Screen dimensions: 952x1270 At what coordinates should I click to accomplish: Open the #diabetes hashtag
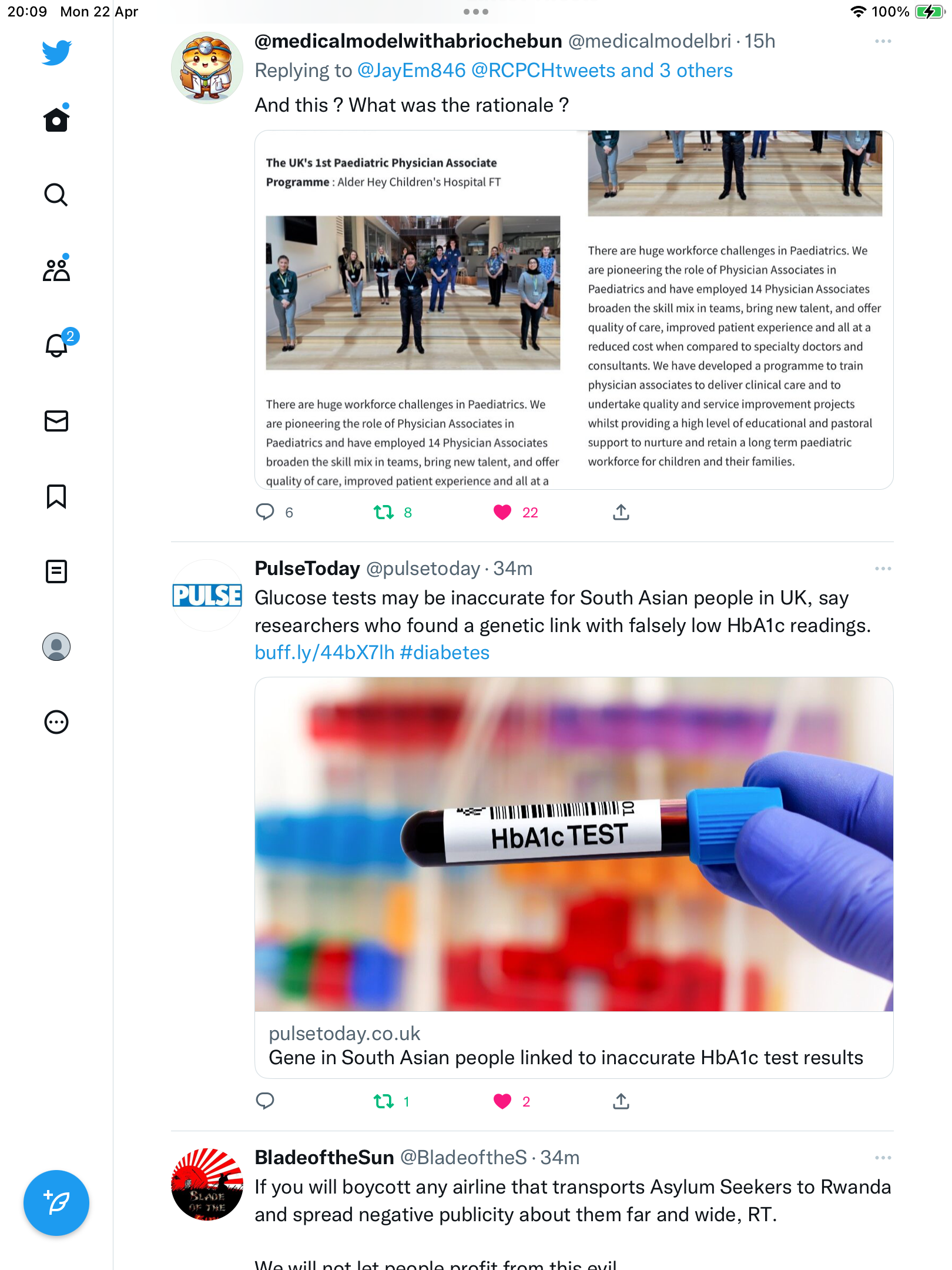(x=445, y=653)
